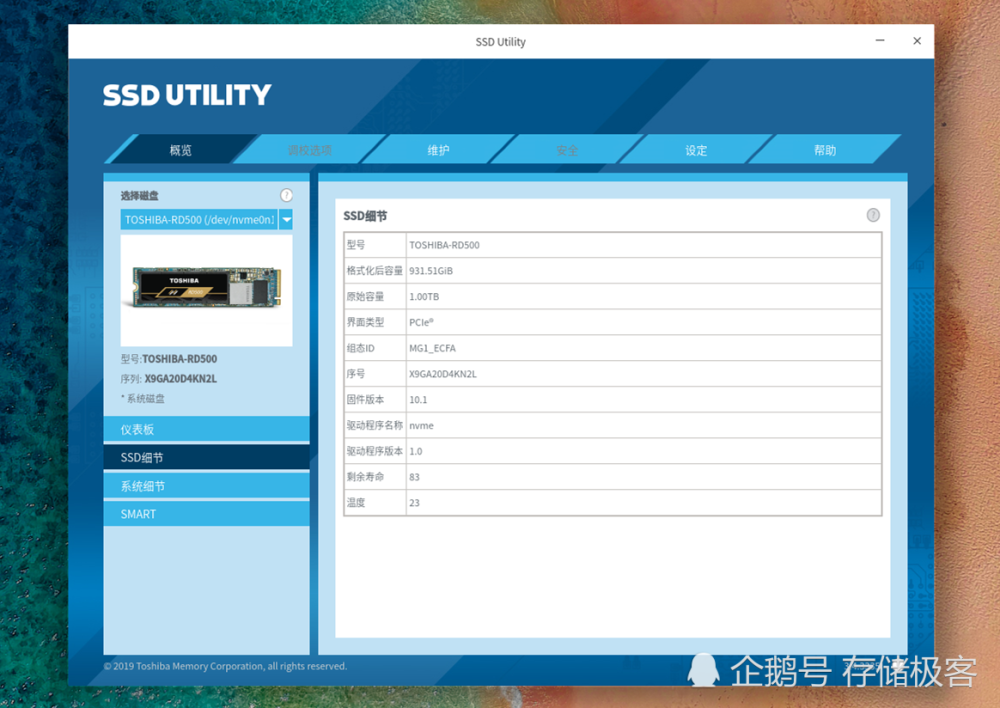Click the 型号 value TOSHIBA-RD500 in table
The height and width of the screenshot is (708, 1000).
click(x=445, y=245)
